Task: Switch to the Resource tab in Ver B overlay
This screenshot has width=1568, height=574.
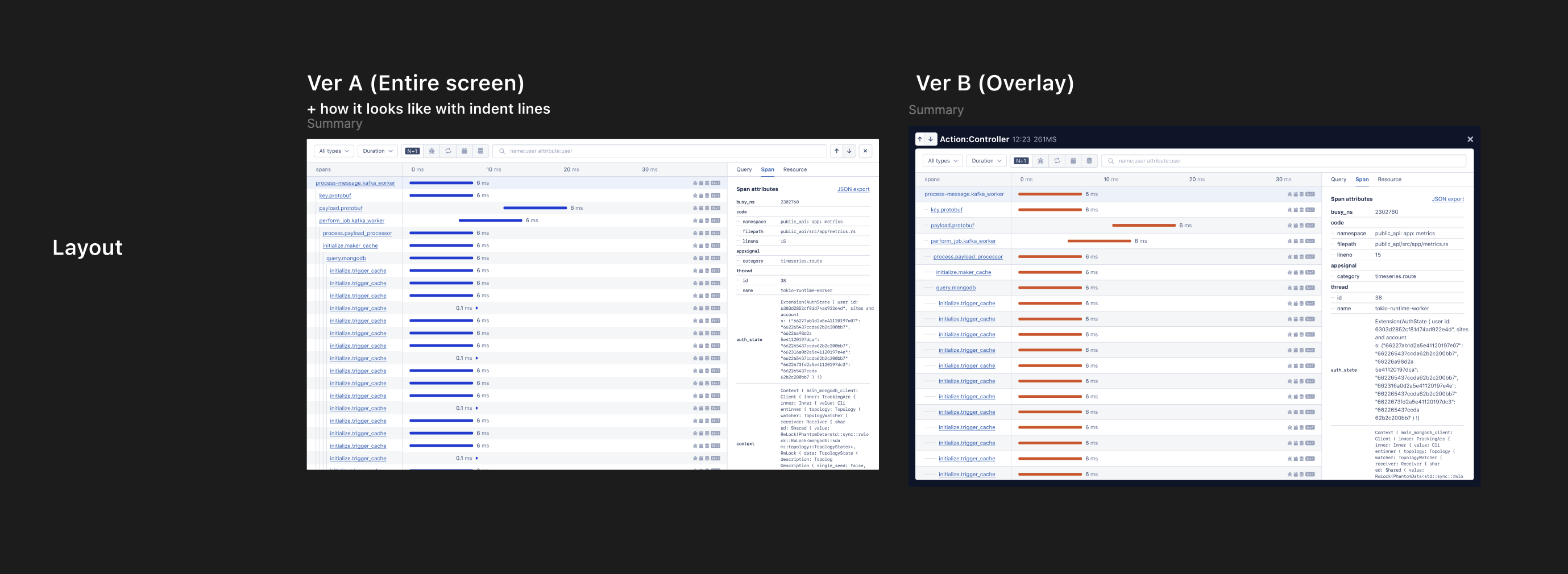Action: click(x=1389, y=180)
